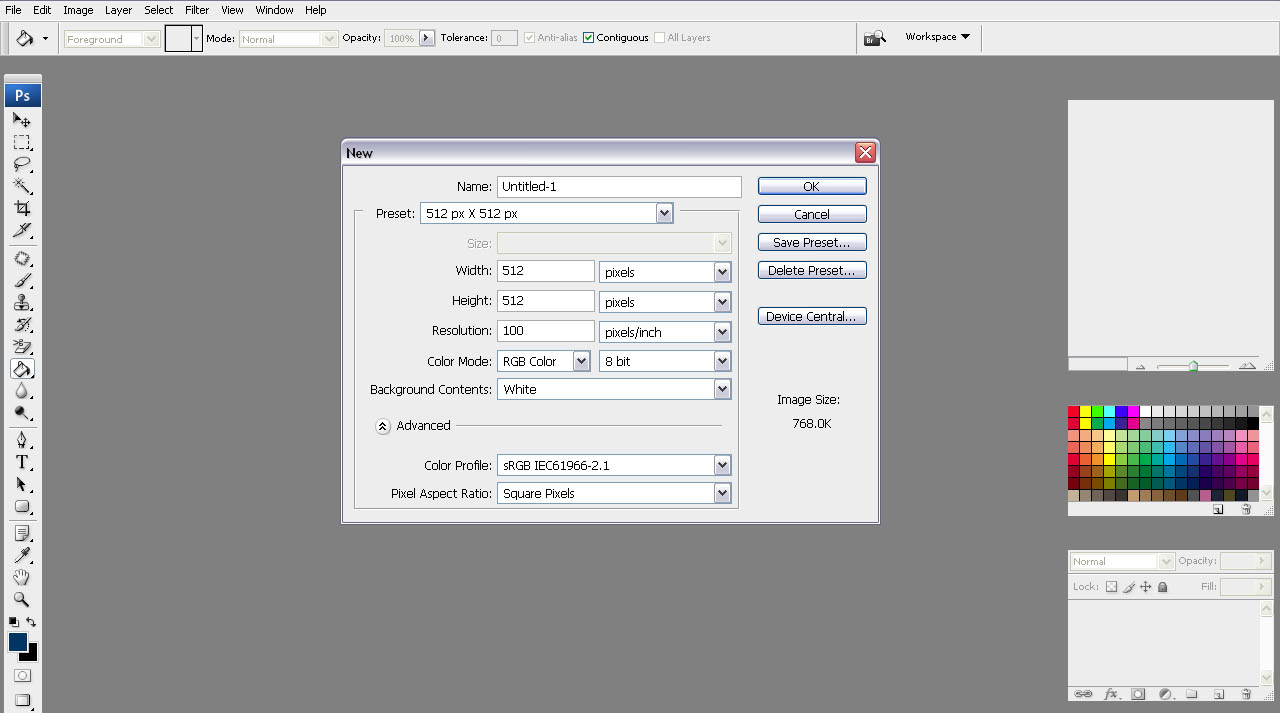The height and width of the screenshot is (713, 1280).
Task: Select the Slice tool
Action: (x=22, y=230)
